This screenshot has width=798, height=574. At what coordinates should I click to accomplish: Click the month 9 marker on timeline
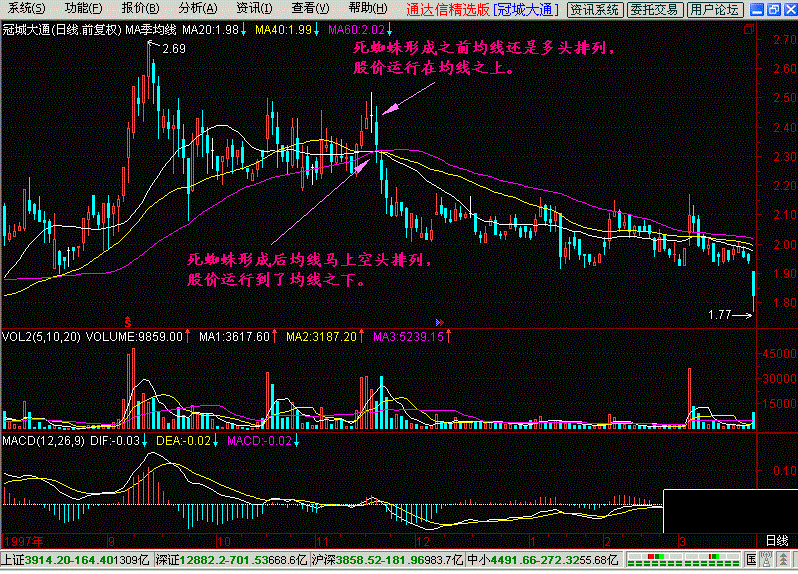tap(111, 541)
